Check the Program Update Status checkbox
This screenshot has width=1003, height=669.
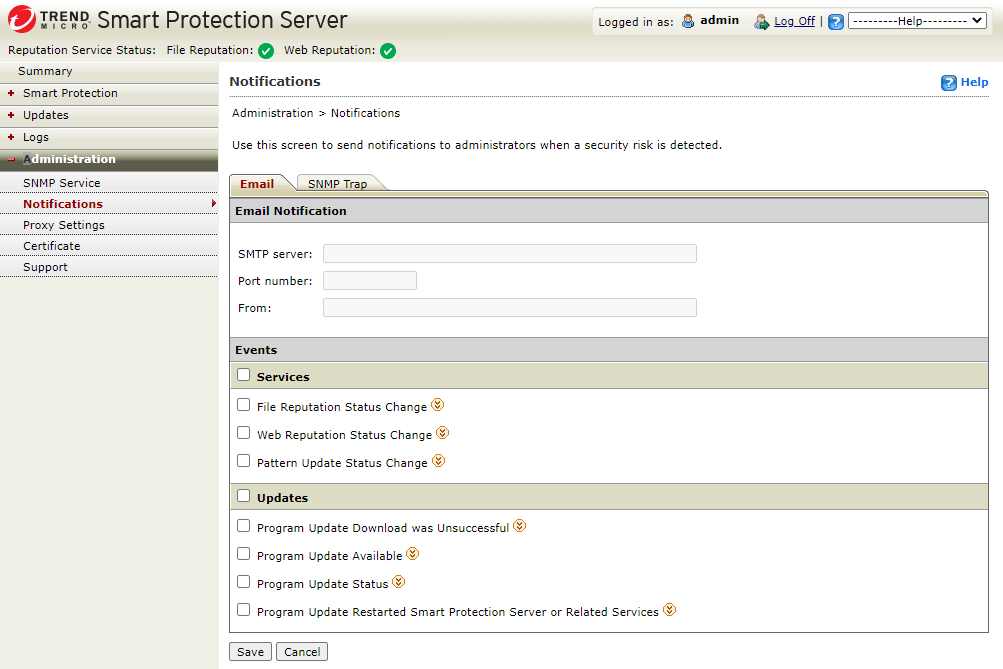click(243, 582)
